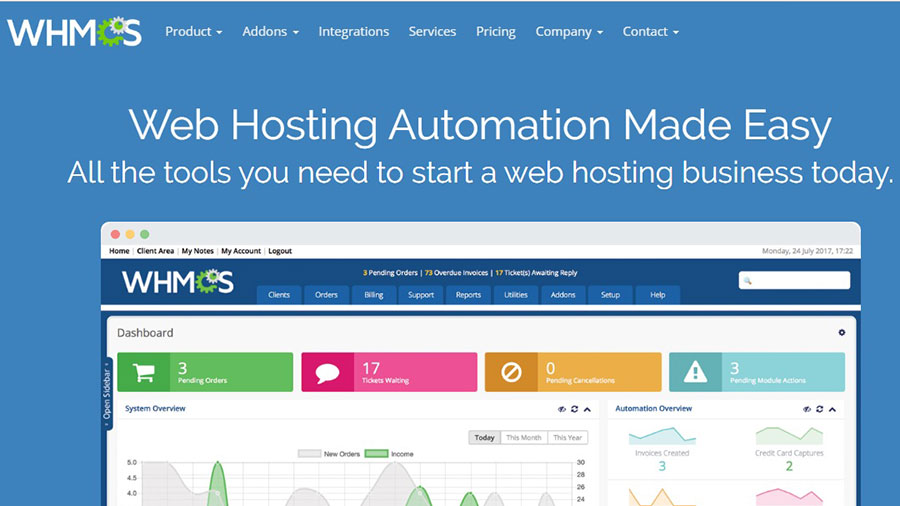Click the Logout link
This screenshot has width=900, height=506.
(280, 251)
